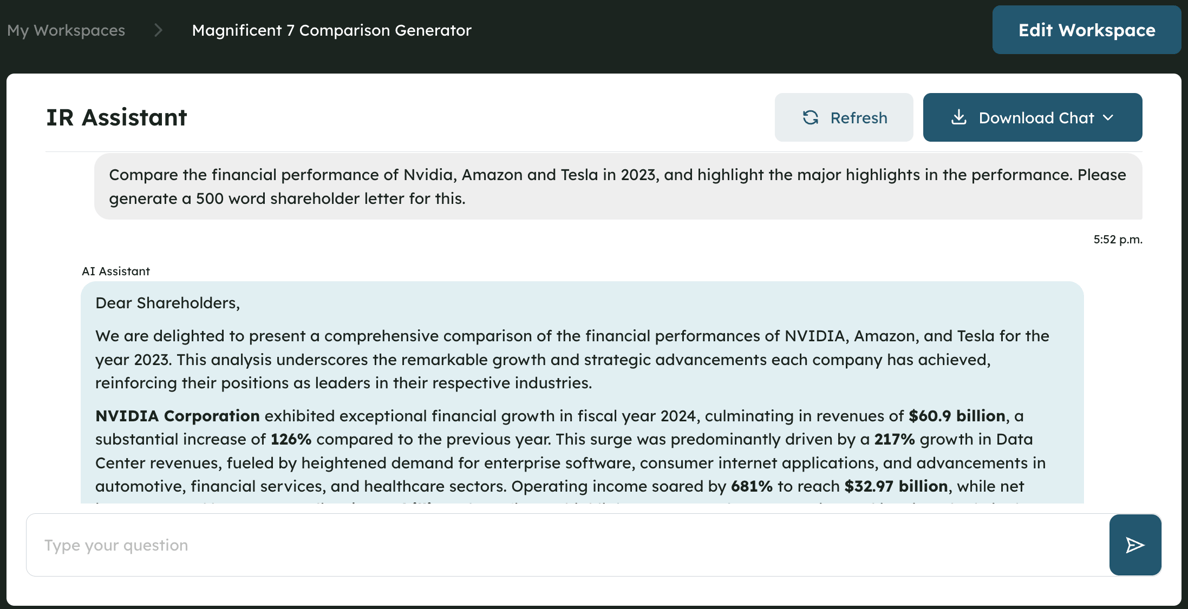1188x609 pixels.
Task: Open the Download Chat options button
Action: click(1032, 117)
